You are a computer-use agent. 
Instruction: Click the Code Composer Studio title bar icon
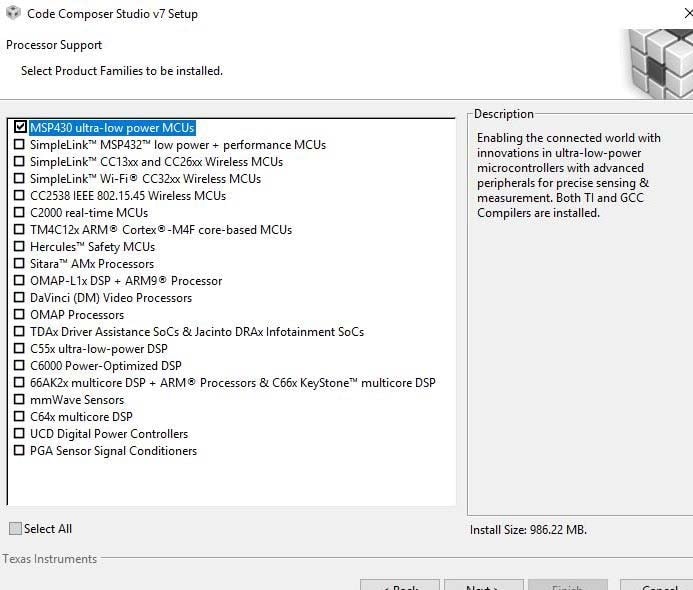tap(14, 13)
